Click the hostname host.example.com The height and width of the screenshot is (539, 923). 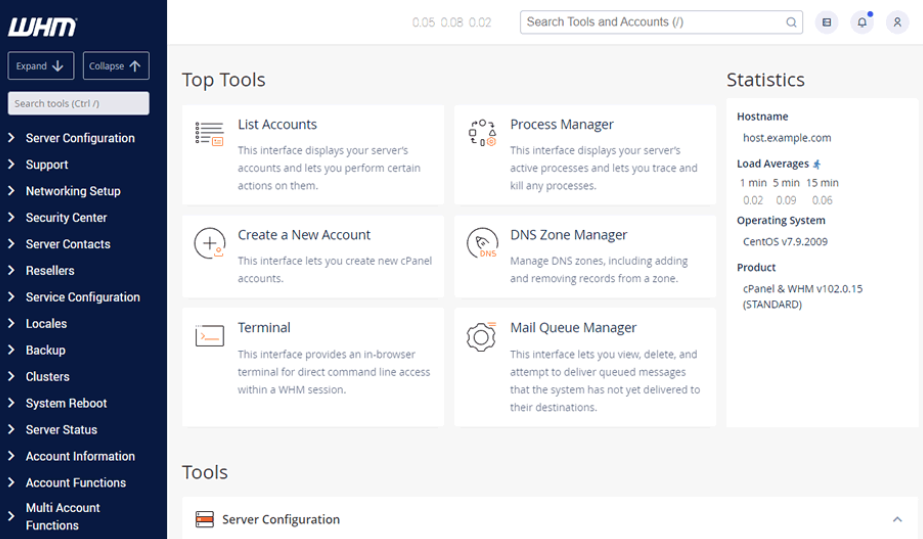point(787,138)
